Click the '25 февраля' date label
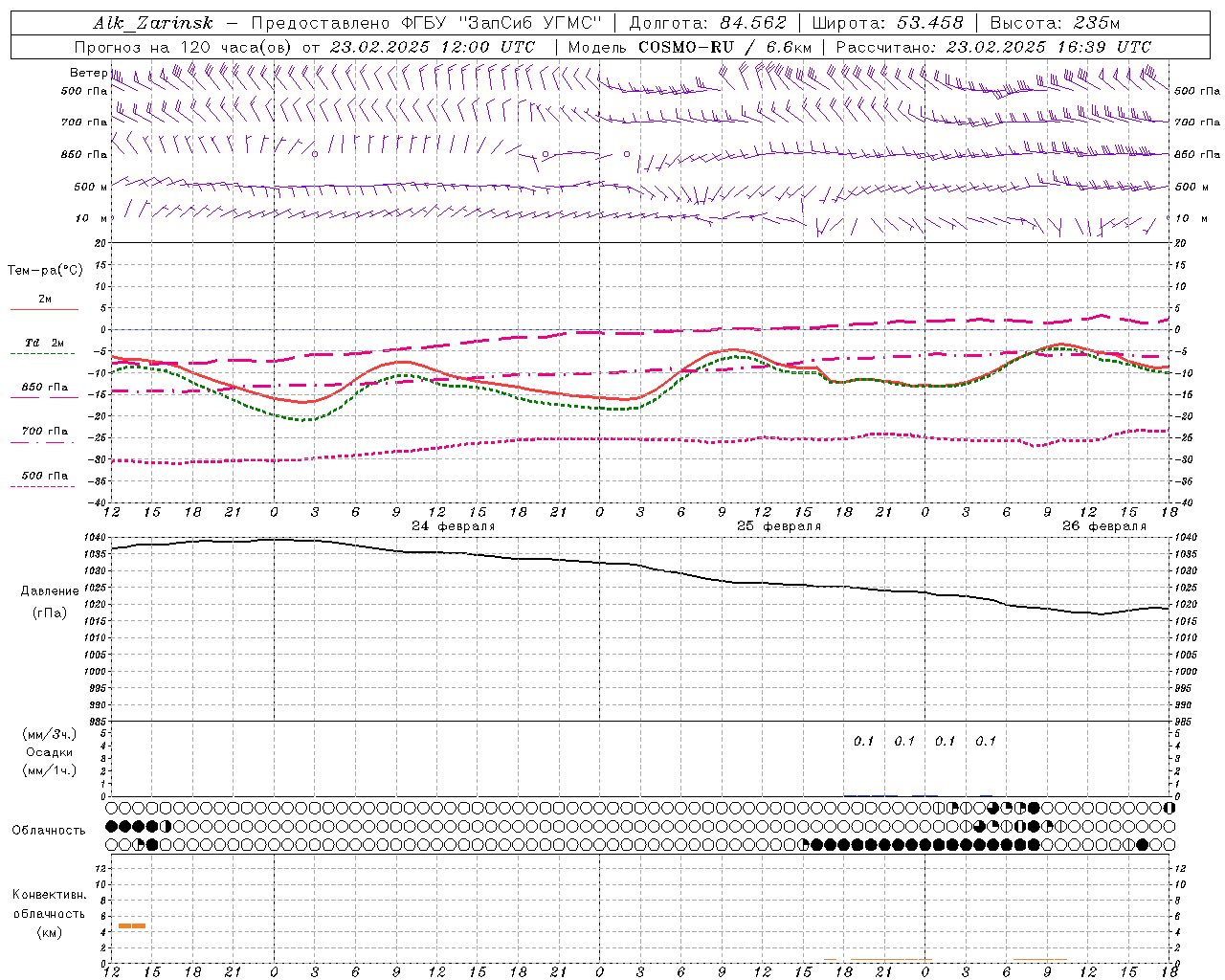Viewport: 1225px width, 980px height. tap(779, 526)
